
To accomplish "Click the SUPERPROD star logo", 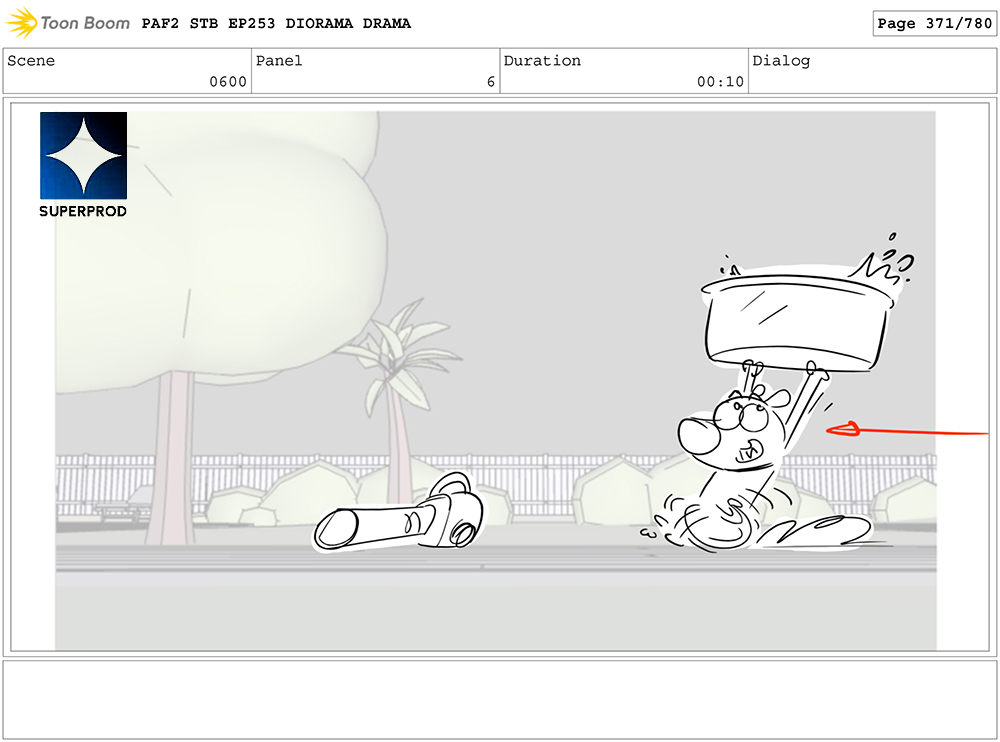I will pos(84,156).
